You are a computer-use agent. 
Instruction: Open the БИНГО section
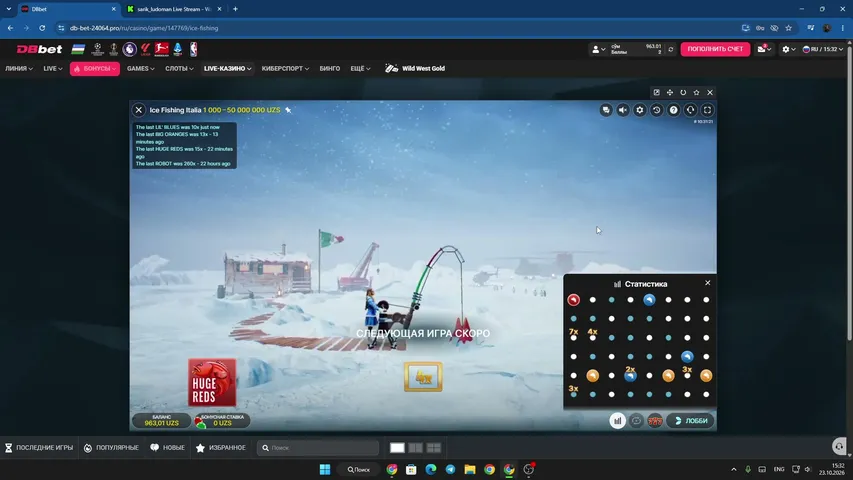pyautogui.click(x=330, y=69)
